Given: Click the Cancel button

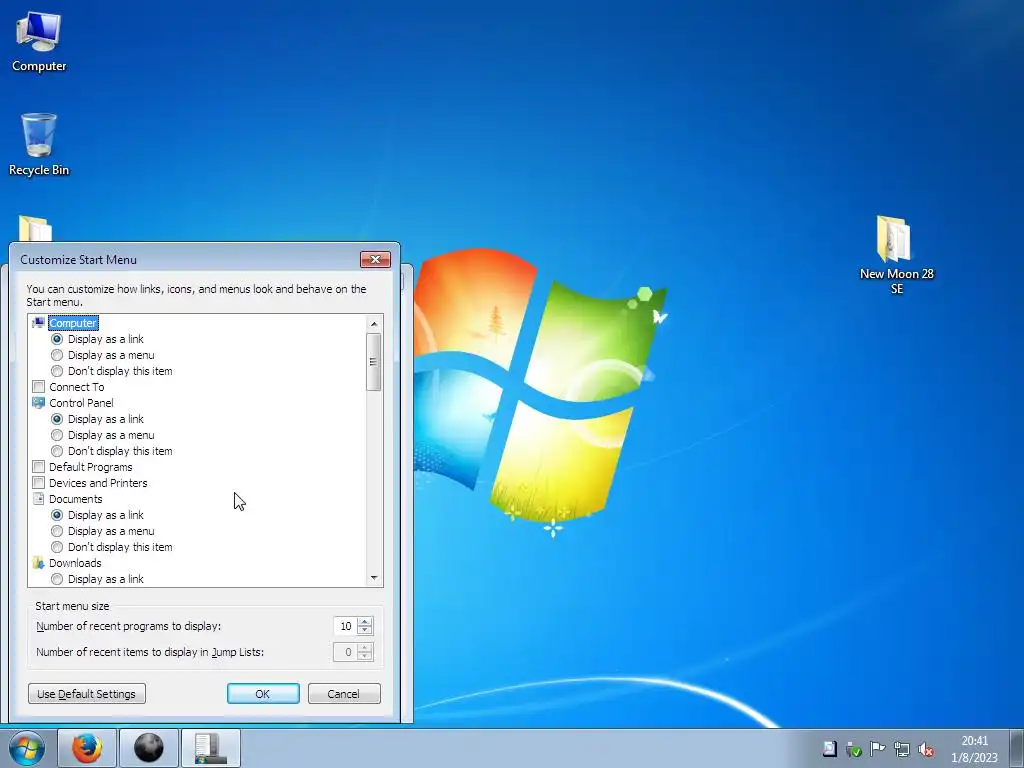Looking at the screenshot, I should click(344, 694).
